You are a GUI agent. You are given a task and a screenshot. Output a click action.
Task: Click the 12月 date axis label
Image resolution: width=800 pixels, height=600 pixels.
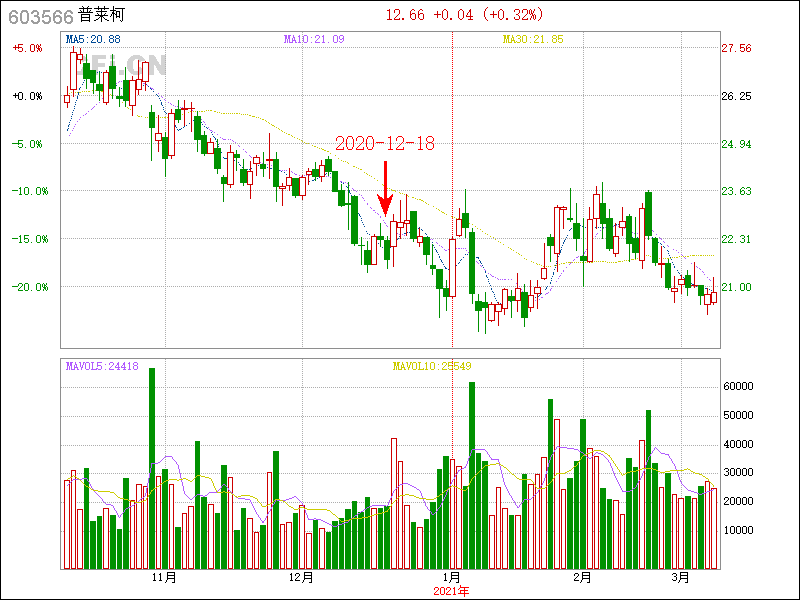pyautogui.click(x=302, y=578)
